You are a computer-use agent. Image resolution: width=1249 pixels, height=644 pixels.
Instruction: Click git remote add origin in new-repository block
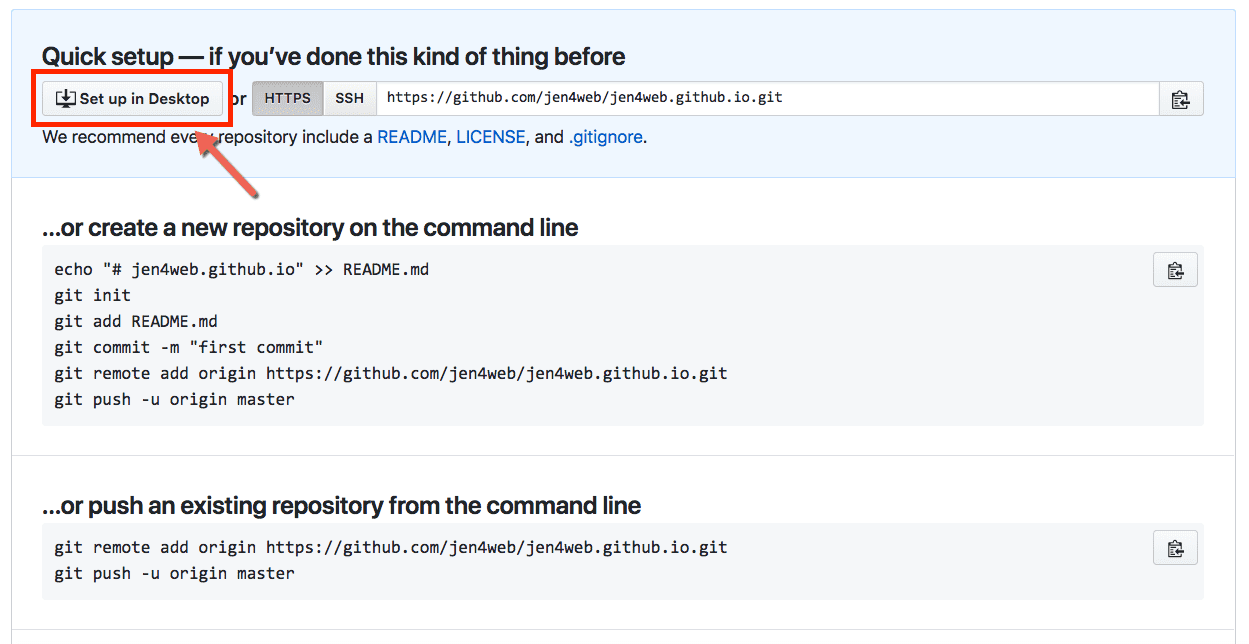(391, 374)
